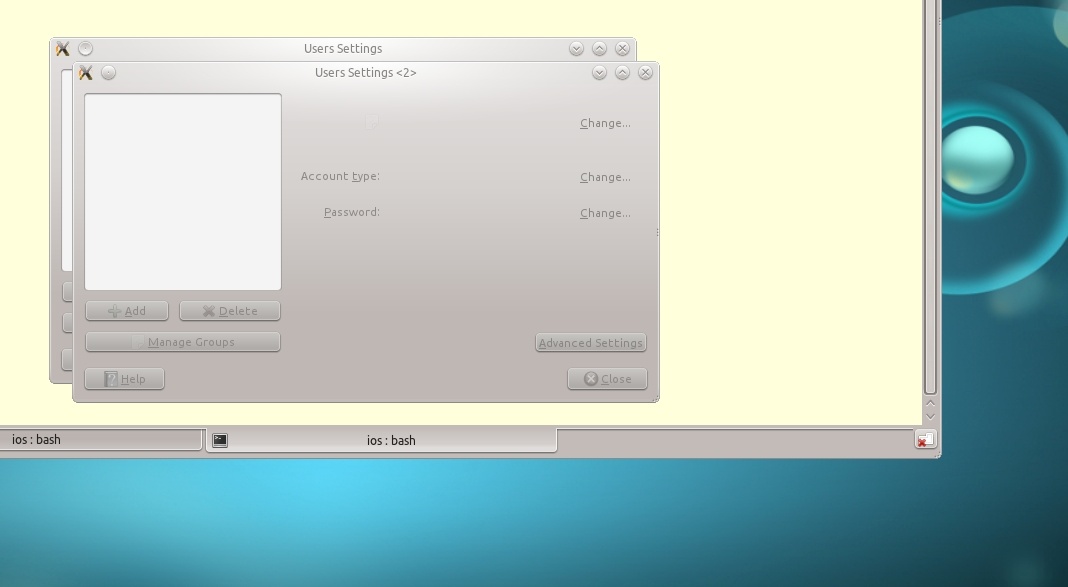
Task: Maximize the rear Users Settings window
Action: coord(599,48)
